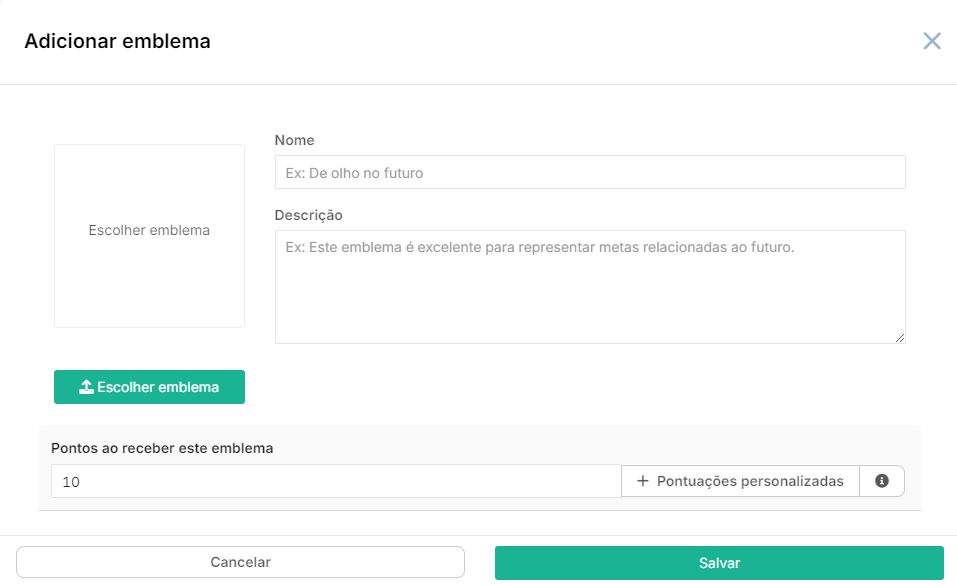Click the Descrição field label

pyautogui.click(x=308, y=215)
